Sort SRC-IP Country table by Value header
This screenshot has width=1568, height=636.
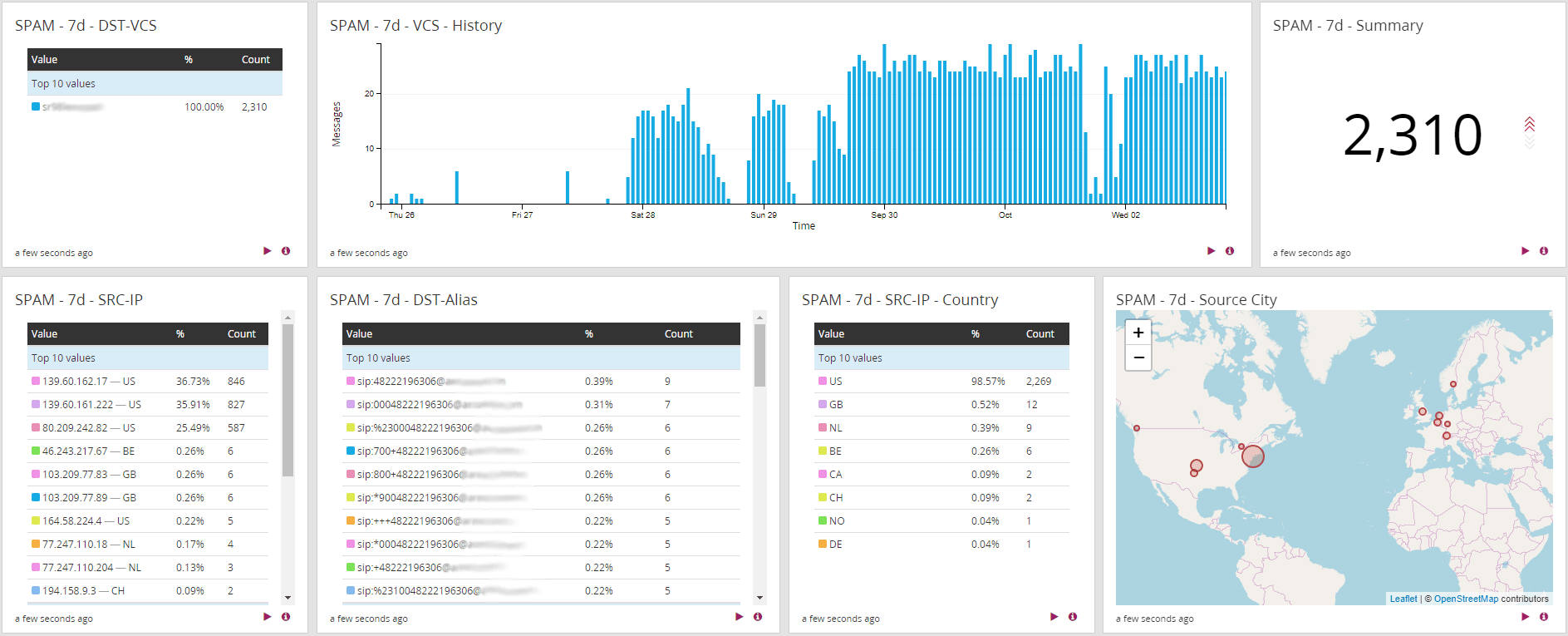click(831, 334)
